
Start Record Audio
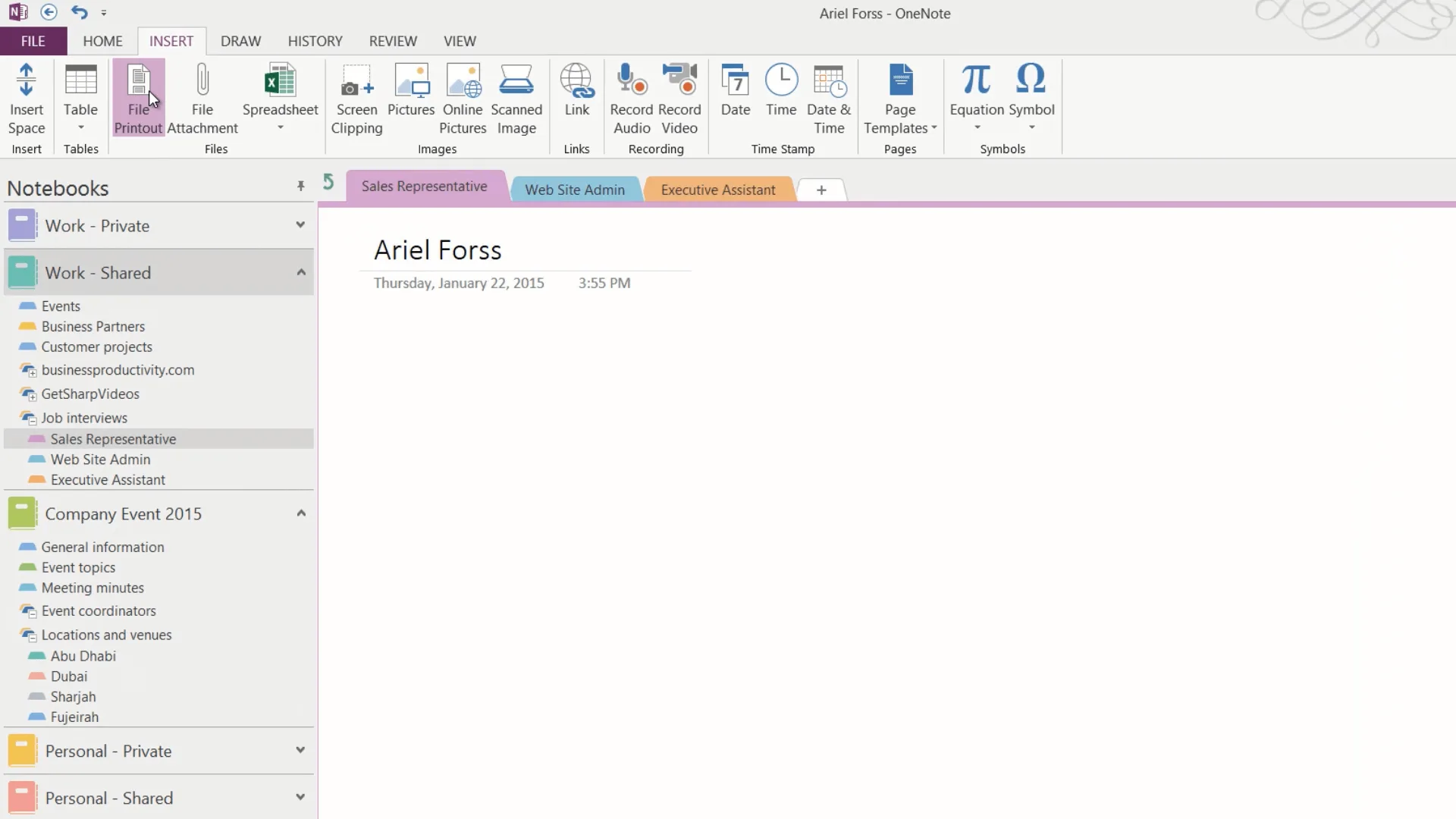pos(632,99)
